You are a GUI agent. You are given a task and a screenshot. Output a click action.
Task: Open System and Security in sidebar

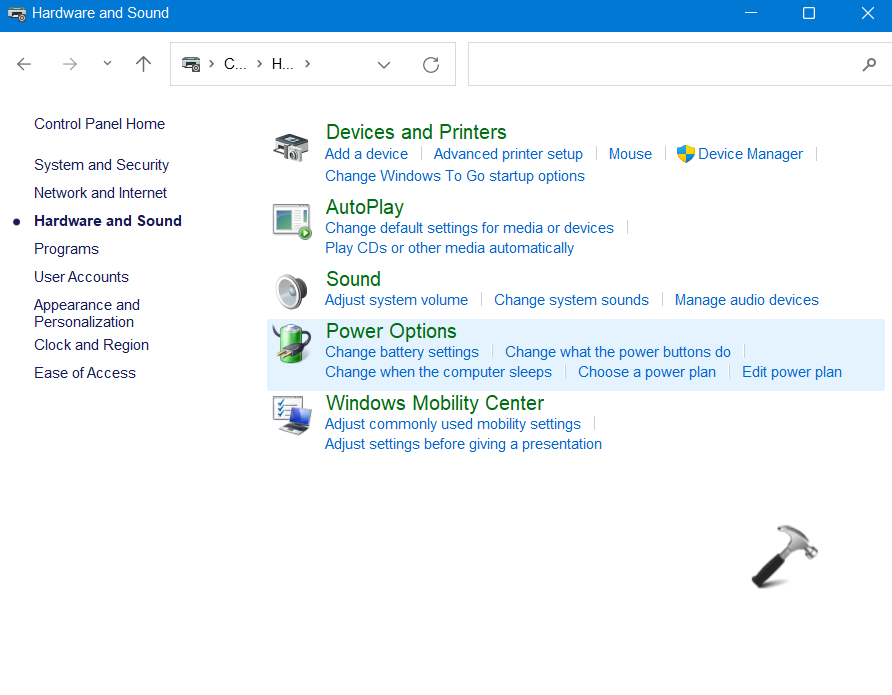101,165
